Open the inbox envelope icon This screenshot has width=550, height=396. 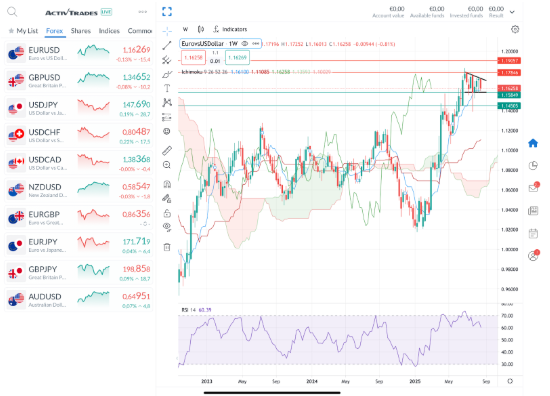click(x=533, y=188)
